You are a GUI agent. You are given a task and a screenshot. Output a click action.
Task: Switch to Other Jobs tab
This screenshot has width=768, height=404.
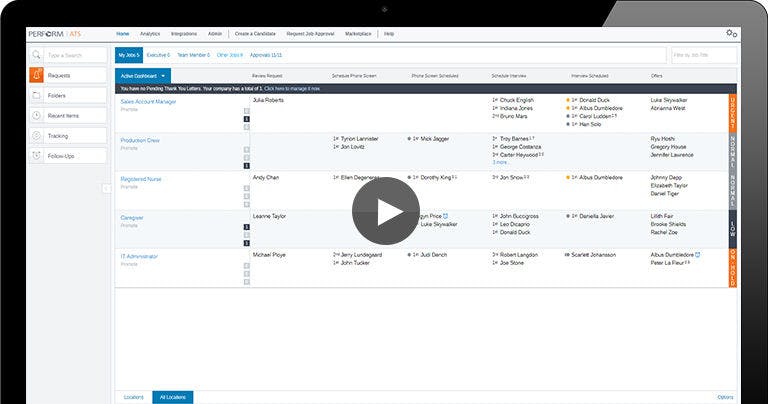230,55
